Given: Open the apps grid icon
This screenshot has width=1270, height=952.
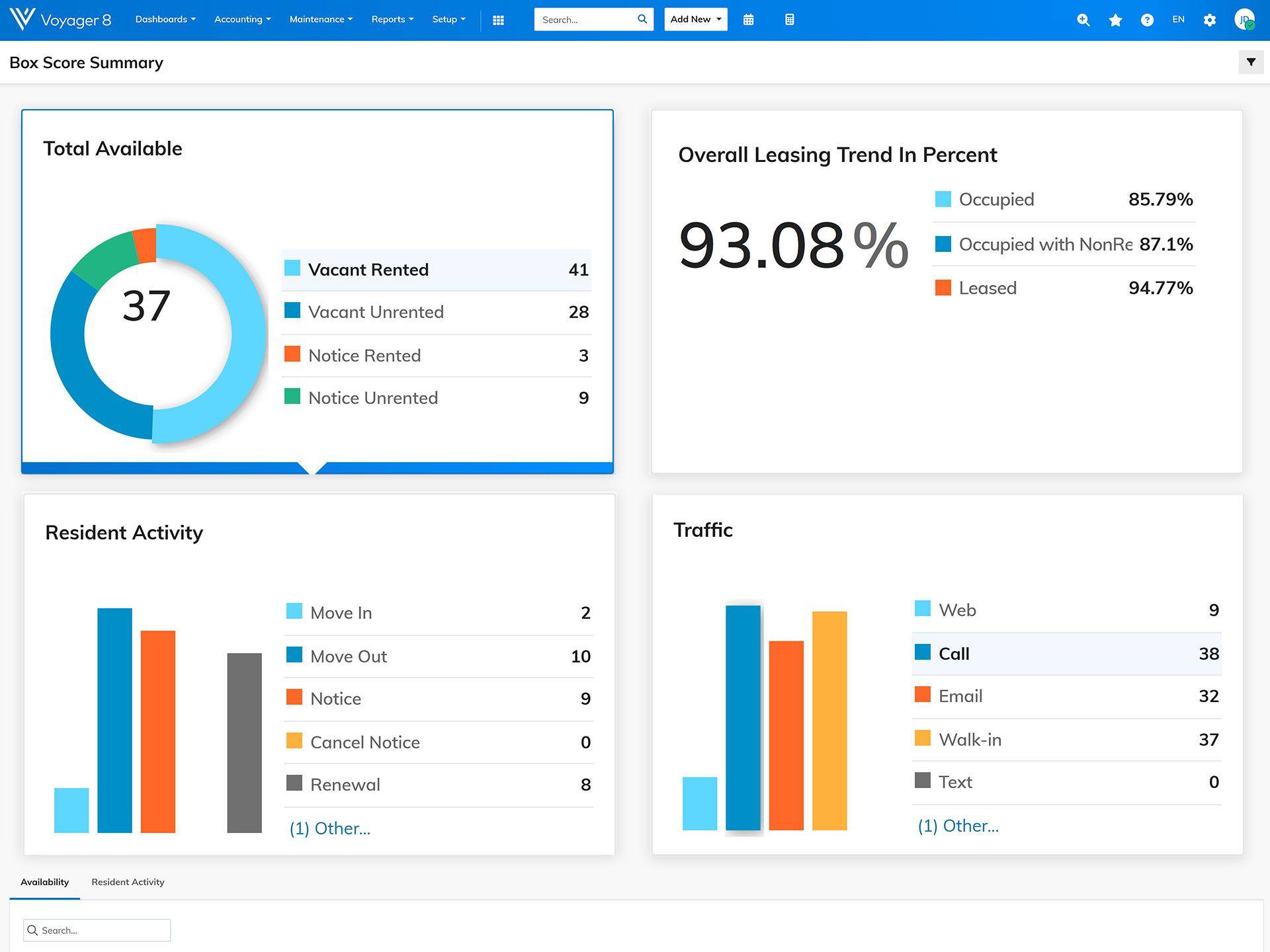Looking at the screenshot, I should pyautogui.click(x=498, y=20).
